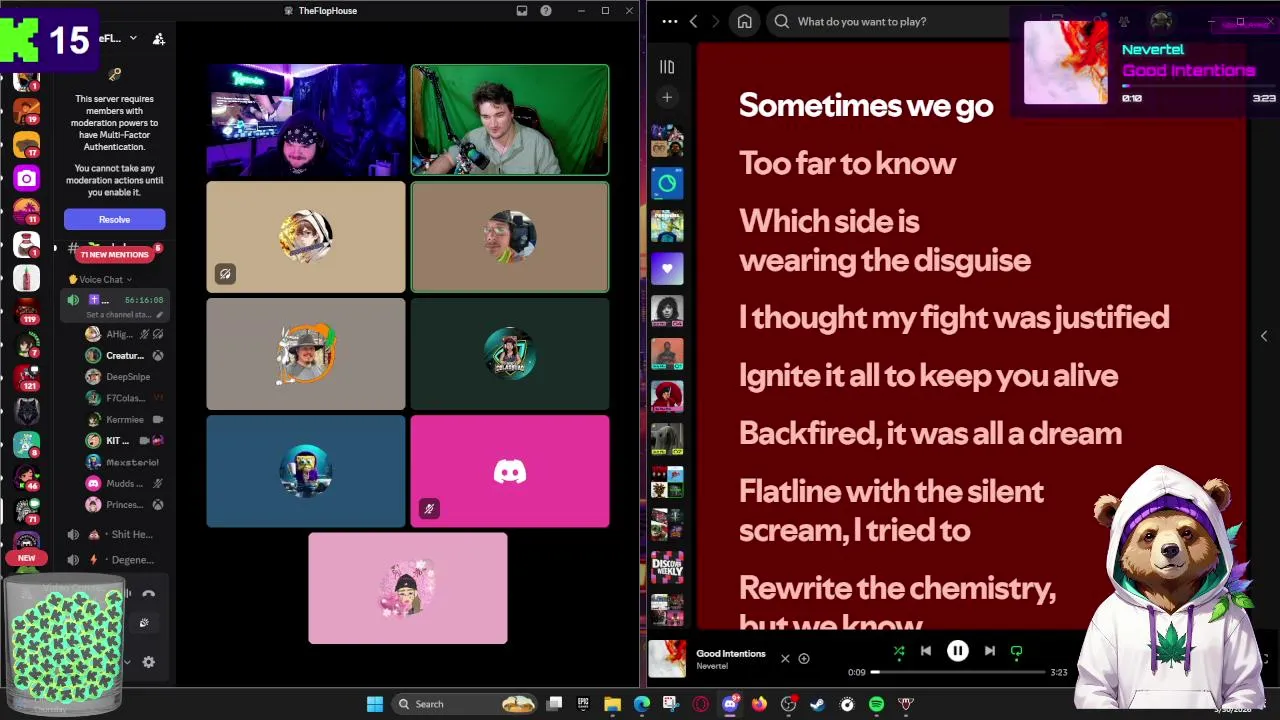Open Task View on the taskbar
The width and height of the screenshot is (1280, 720).
coord(555,704)
